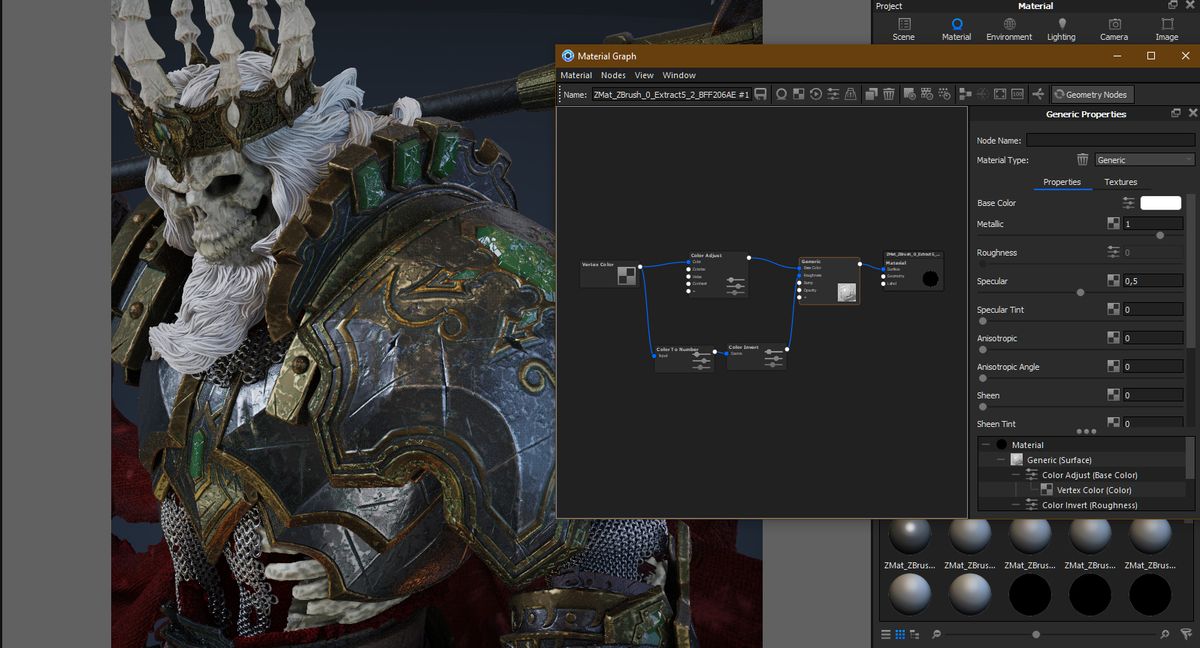Open the Material Type dropdown showing Generic
The image size is (1200, 648).
[1144, 159]
